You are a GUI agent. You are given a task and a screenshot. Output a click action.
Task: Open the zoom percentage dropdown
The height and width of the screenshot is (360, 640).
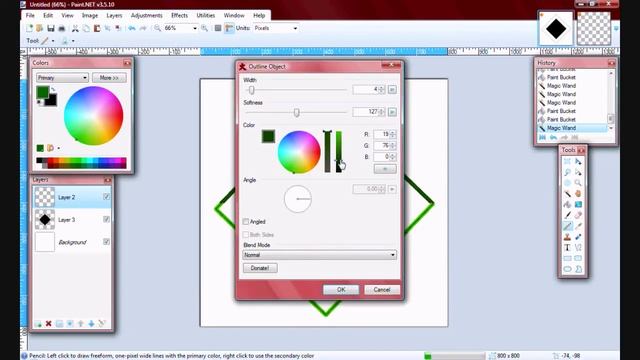[195, 28]
